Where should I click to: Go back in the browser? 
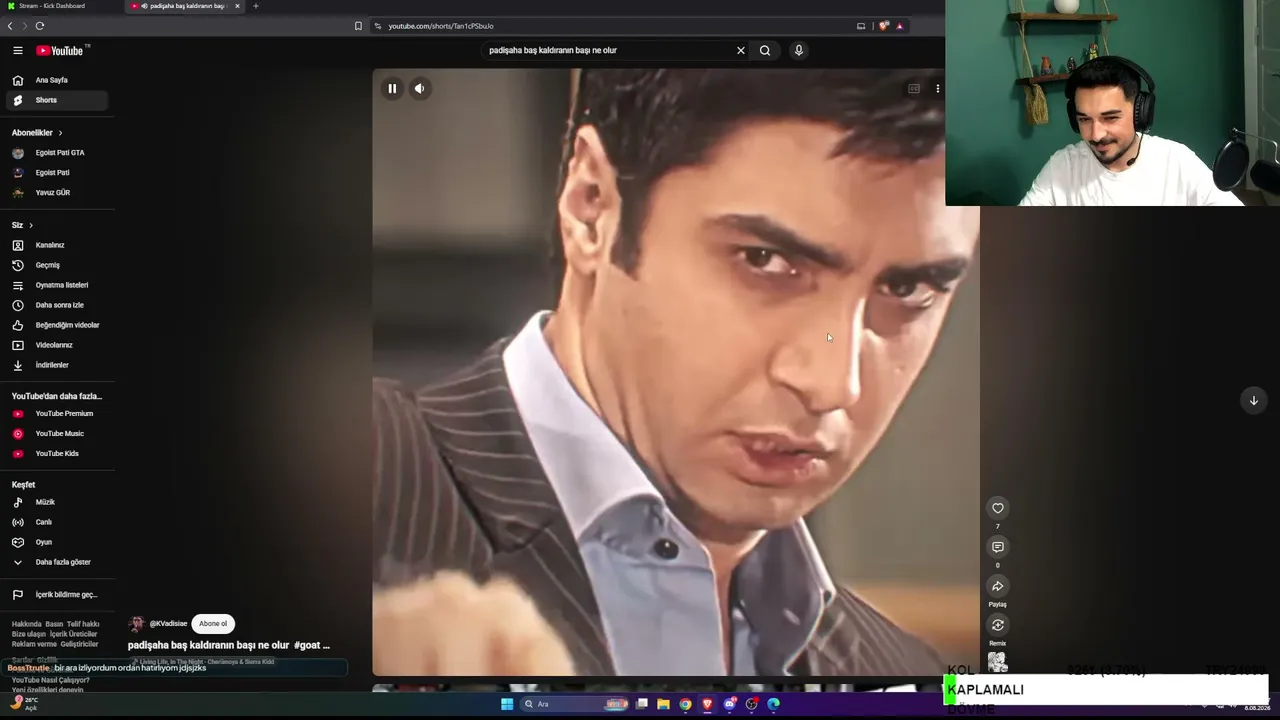10,26
